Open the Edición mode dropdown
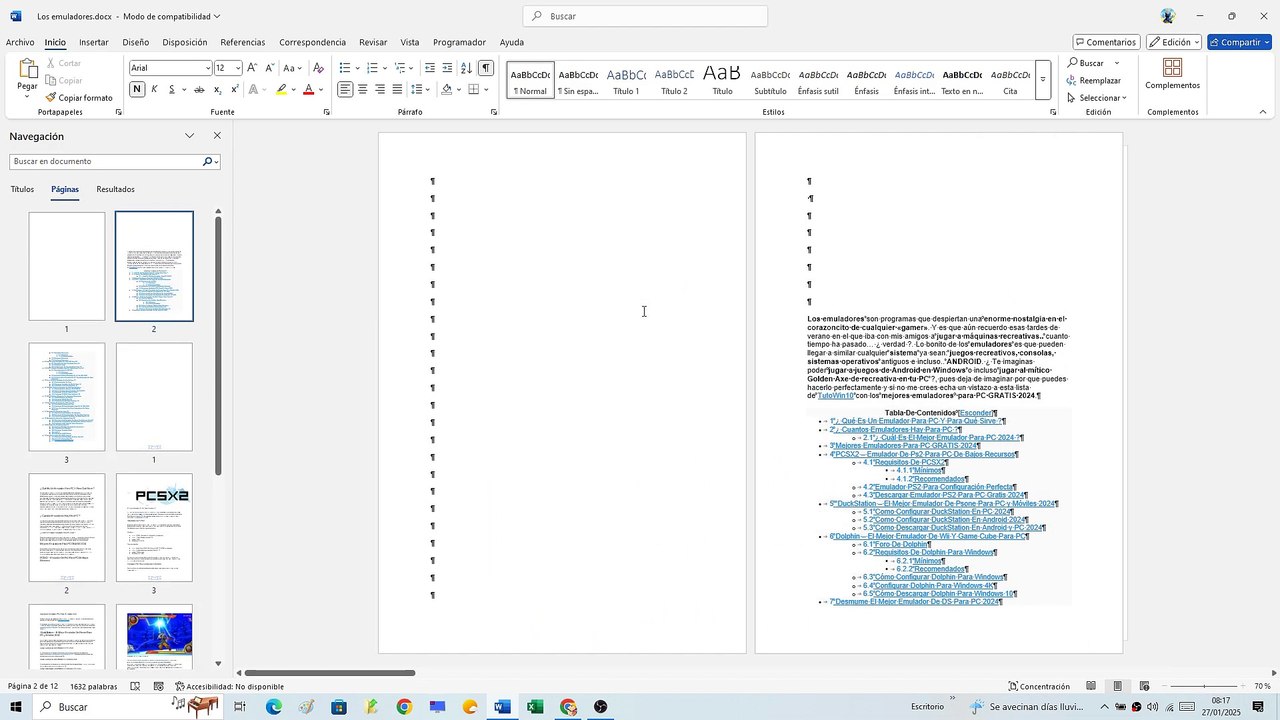The height and width of the screenshot is (720, 1280). click(x=1174, y=42)
